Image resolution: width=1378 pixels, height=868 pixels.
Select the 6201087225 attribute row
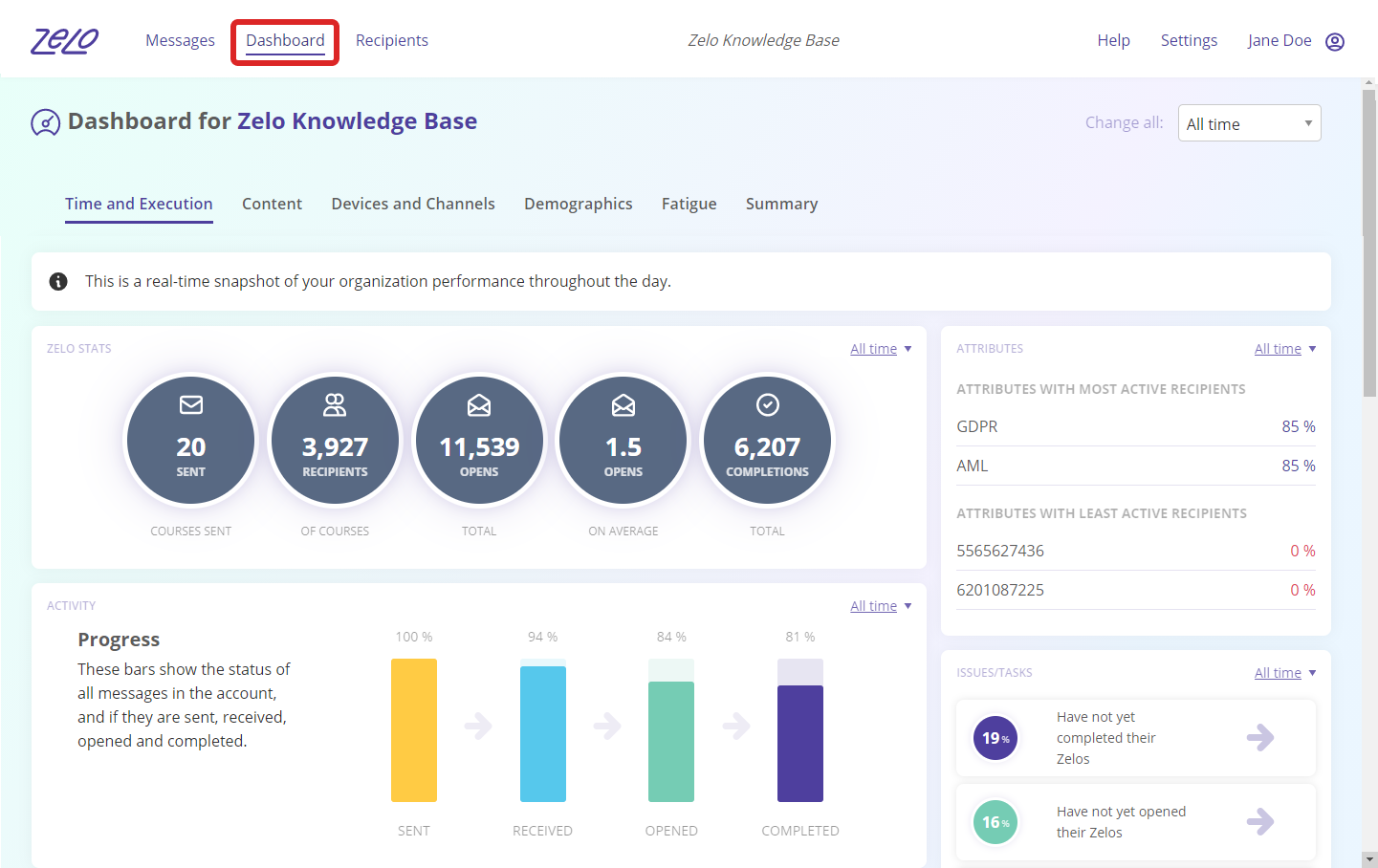(1136, 590)
